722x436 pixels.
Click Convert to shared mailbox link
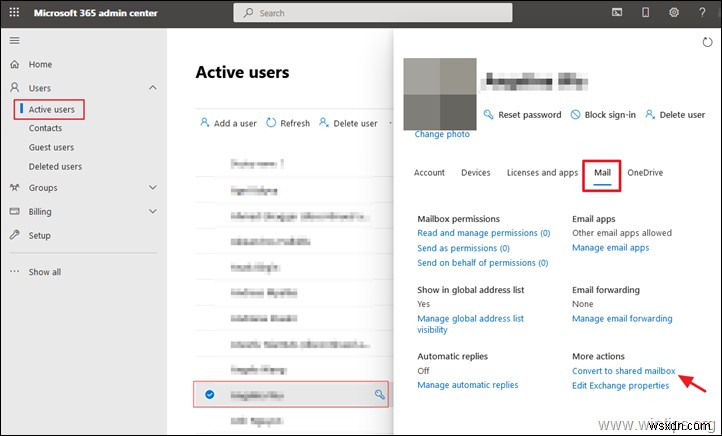(x=624, y=371)
